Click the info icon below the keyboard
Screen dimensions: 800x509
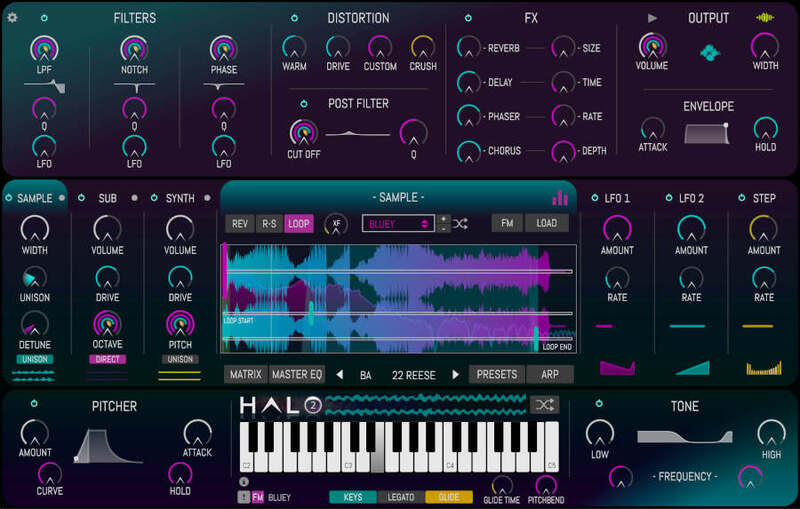tap(242, 483)
